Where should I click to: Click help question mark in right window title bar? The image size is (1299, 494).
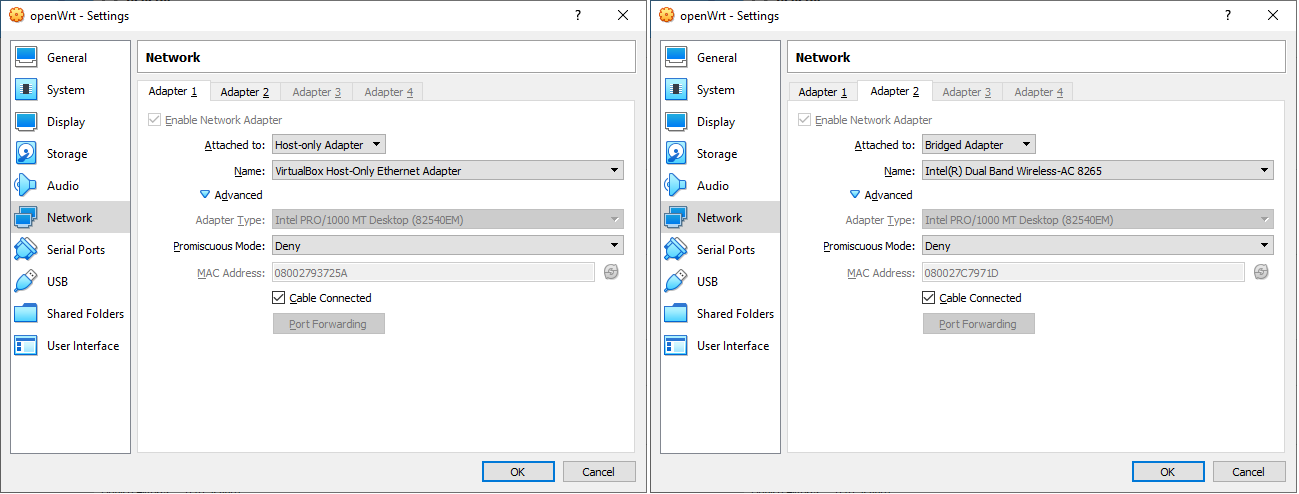1228,15
